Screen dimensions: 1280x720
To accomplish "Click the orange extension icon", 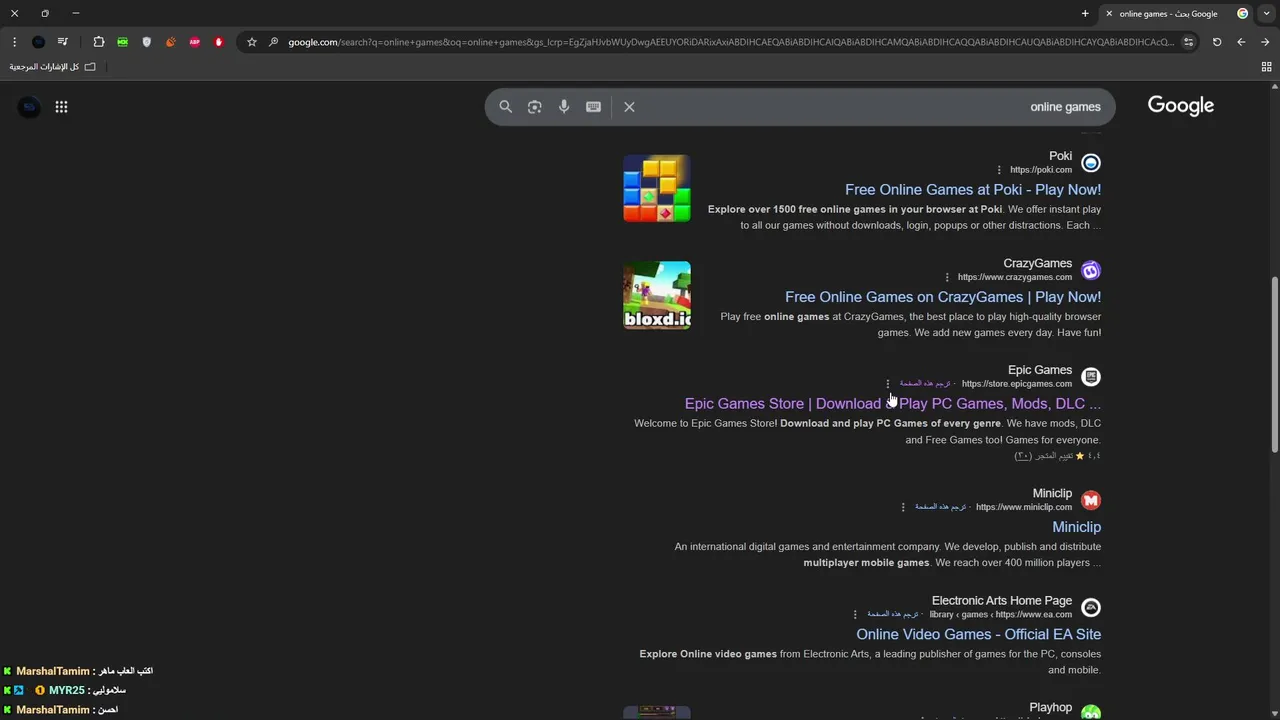I will (x=170, y=42).
